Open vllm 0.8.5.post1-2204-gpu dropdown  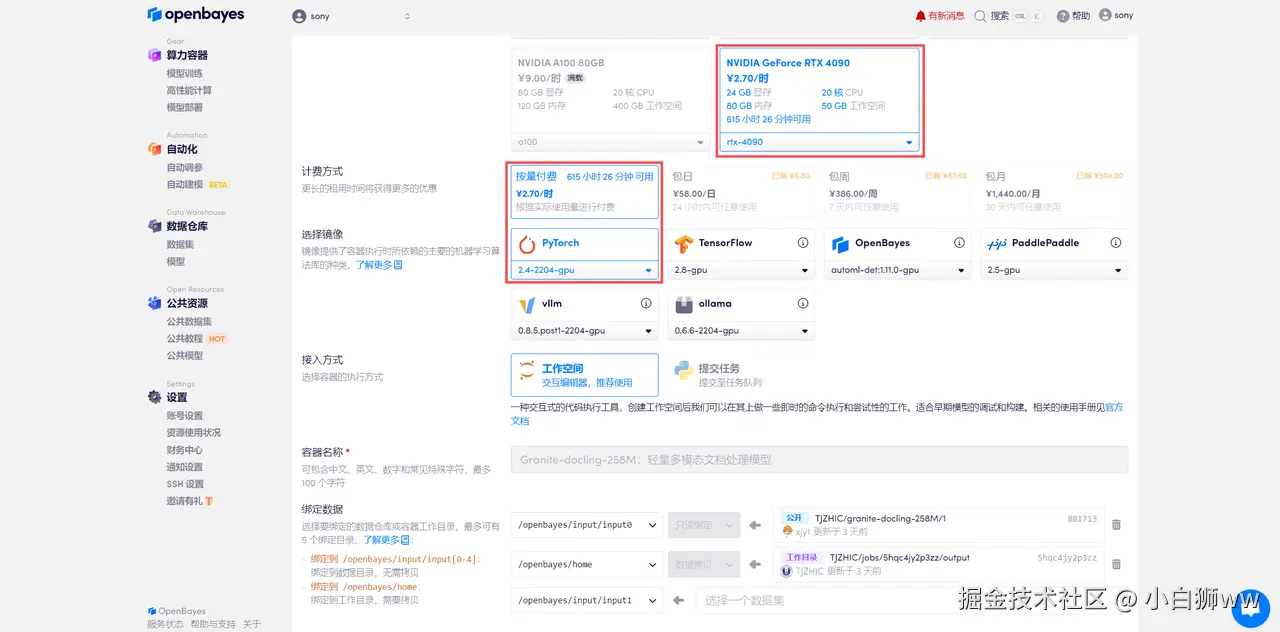click(585, 330)
